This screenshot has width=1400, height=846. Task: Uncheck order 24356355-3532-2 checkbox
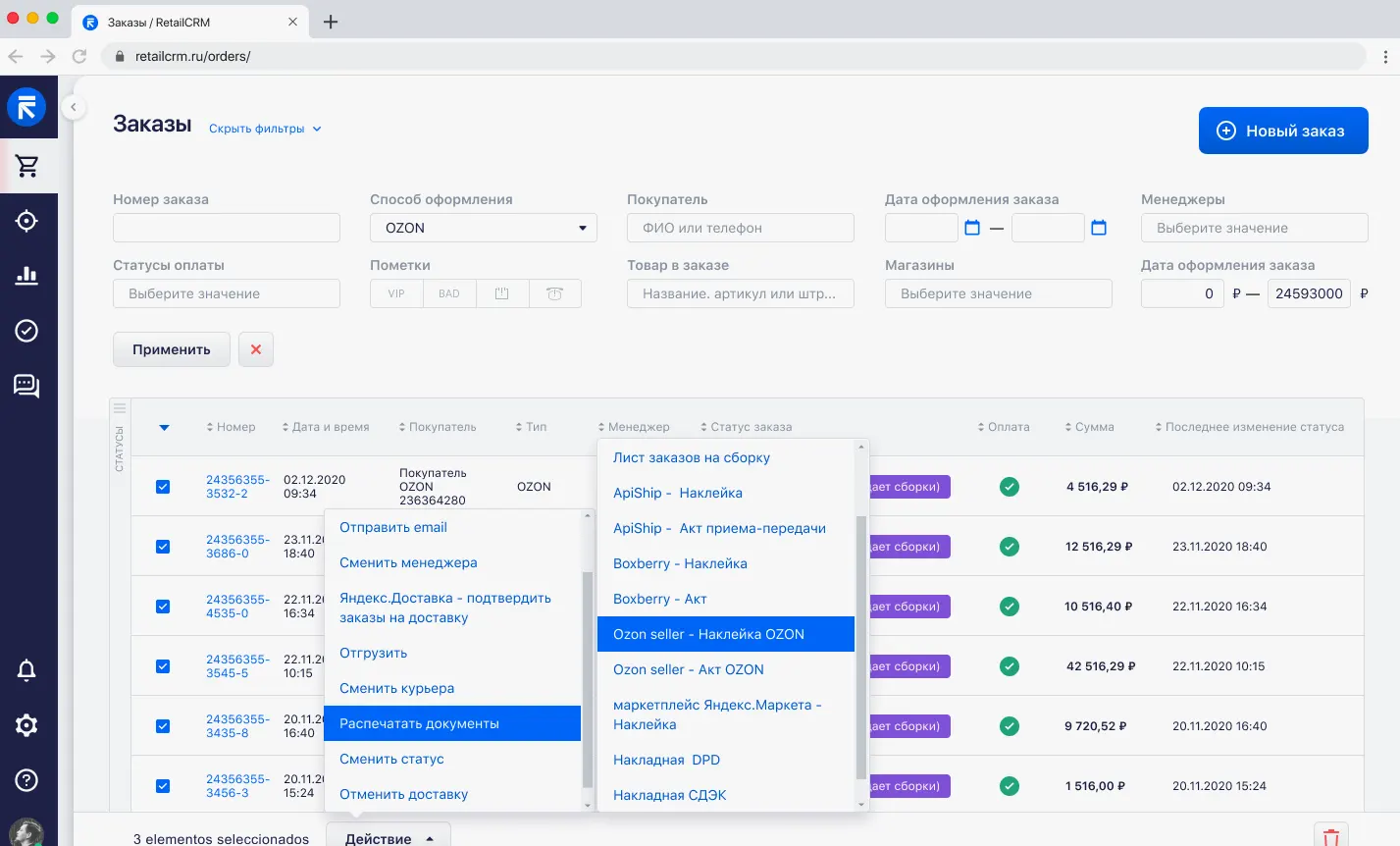pos(163,487)
